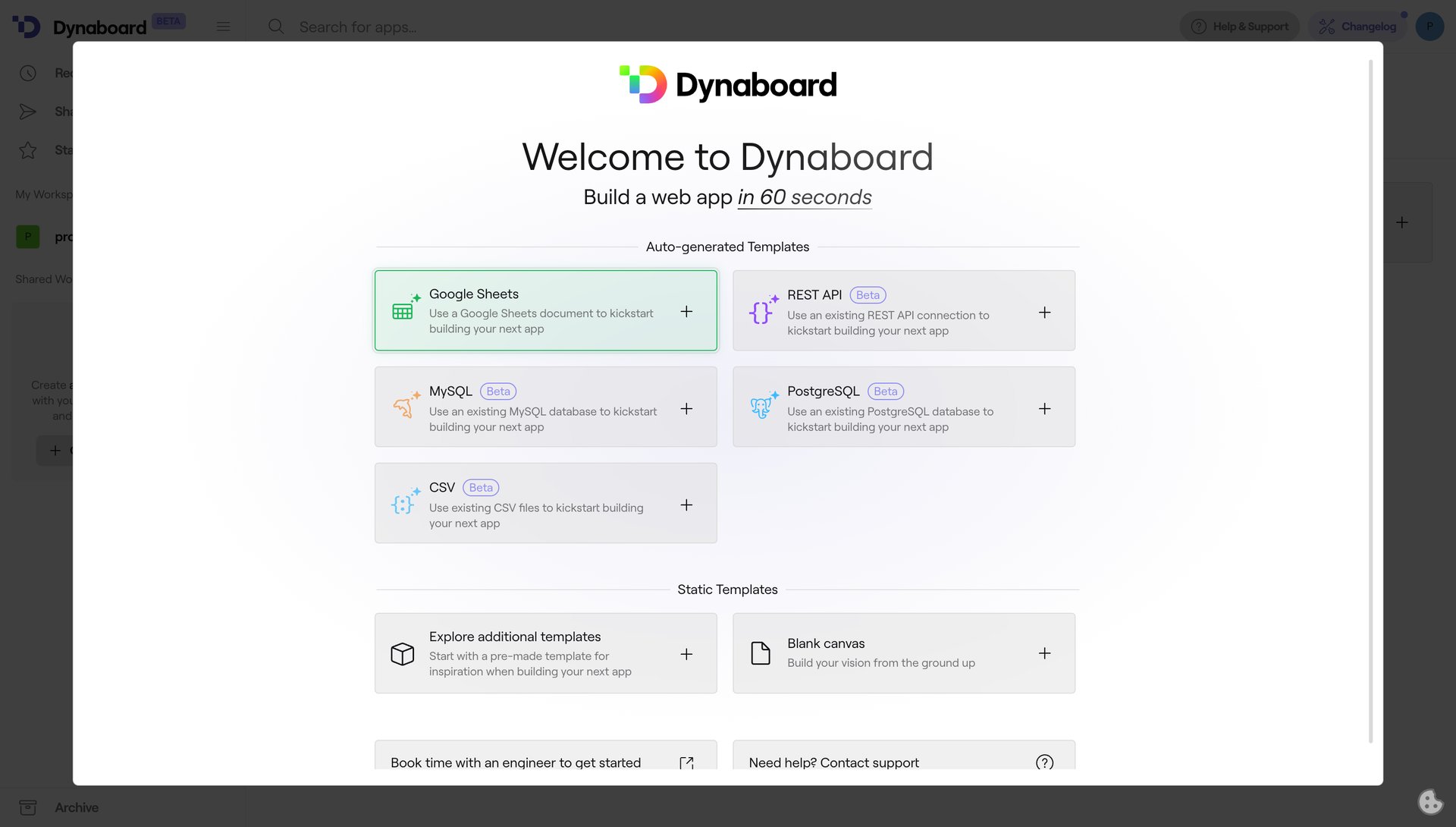Click the Starred star icon in sidebar

28,149
